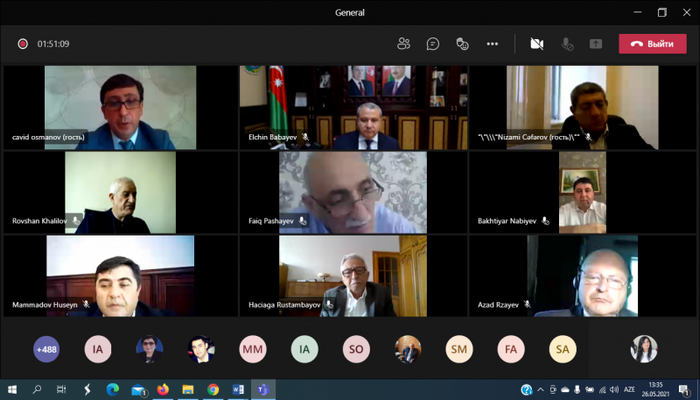Expand the +488 additional participants list
Screen dimensions: 700x400
(46, 348)
